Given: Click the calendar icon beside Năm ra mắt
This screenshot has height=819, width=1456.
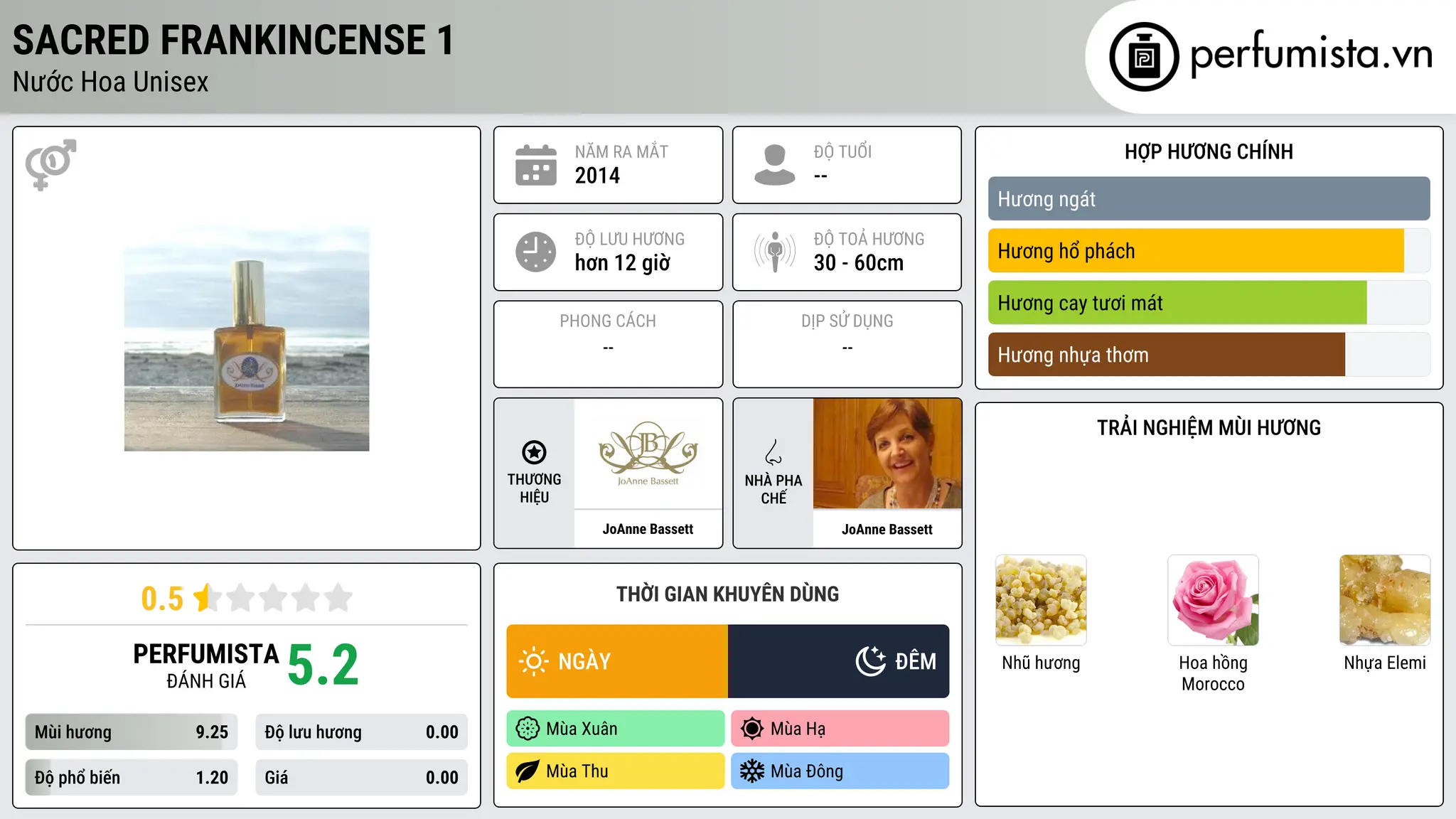Looking at the screenshot, I should point(536,165).
